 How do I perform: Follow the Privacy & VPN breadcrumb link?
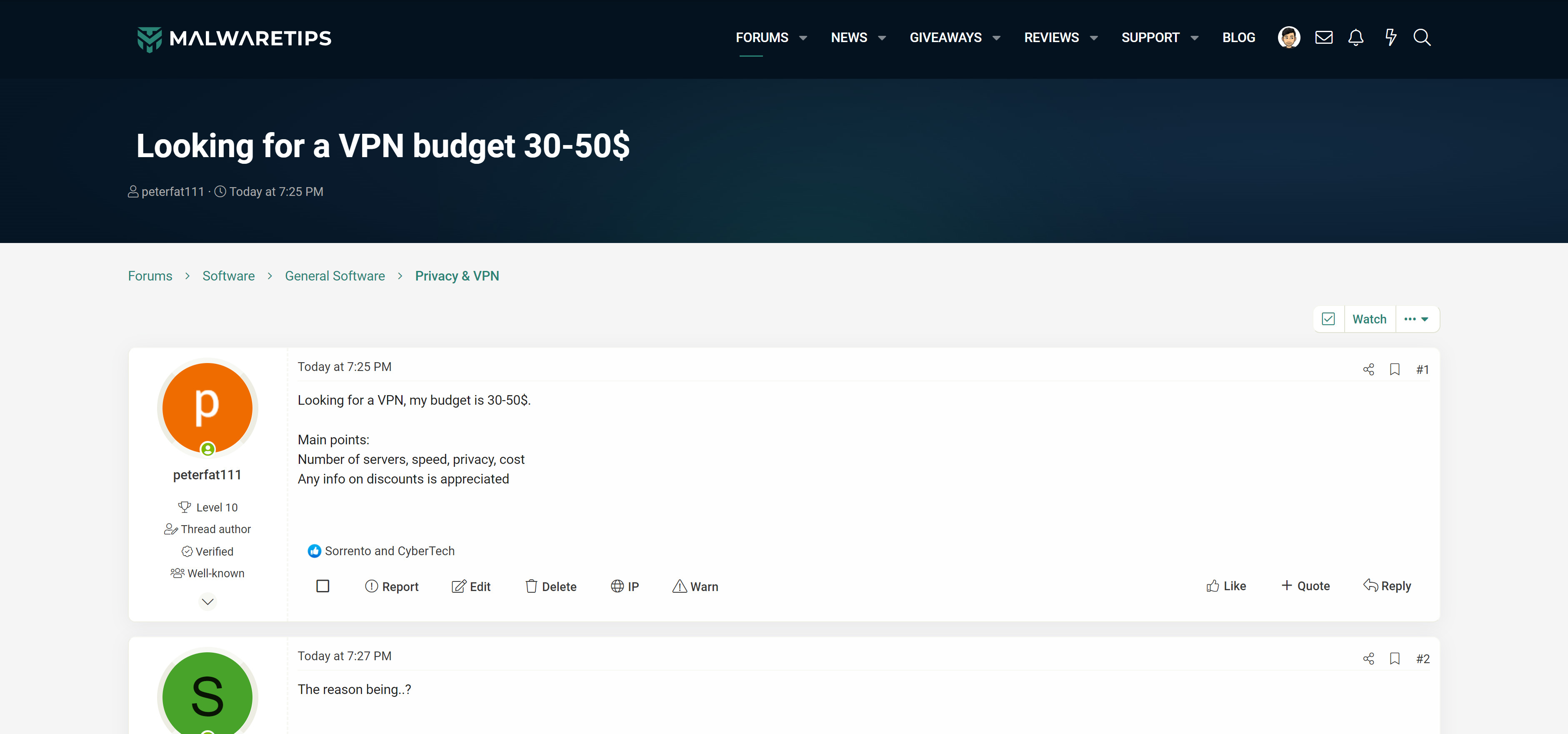457,276
